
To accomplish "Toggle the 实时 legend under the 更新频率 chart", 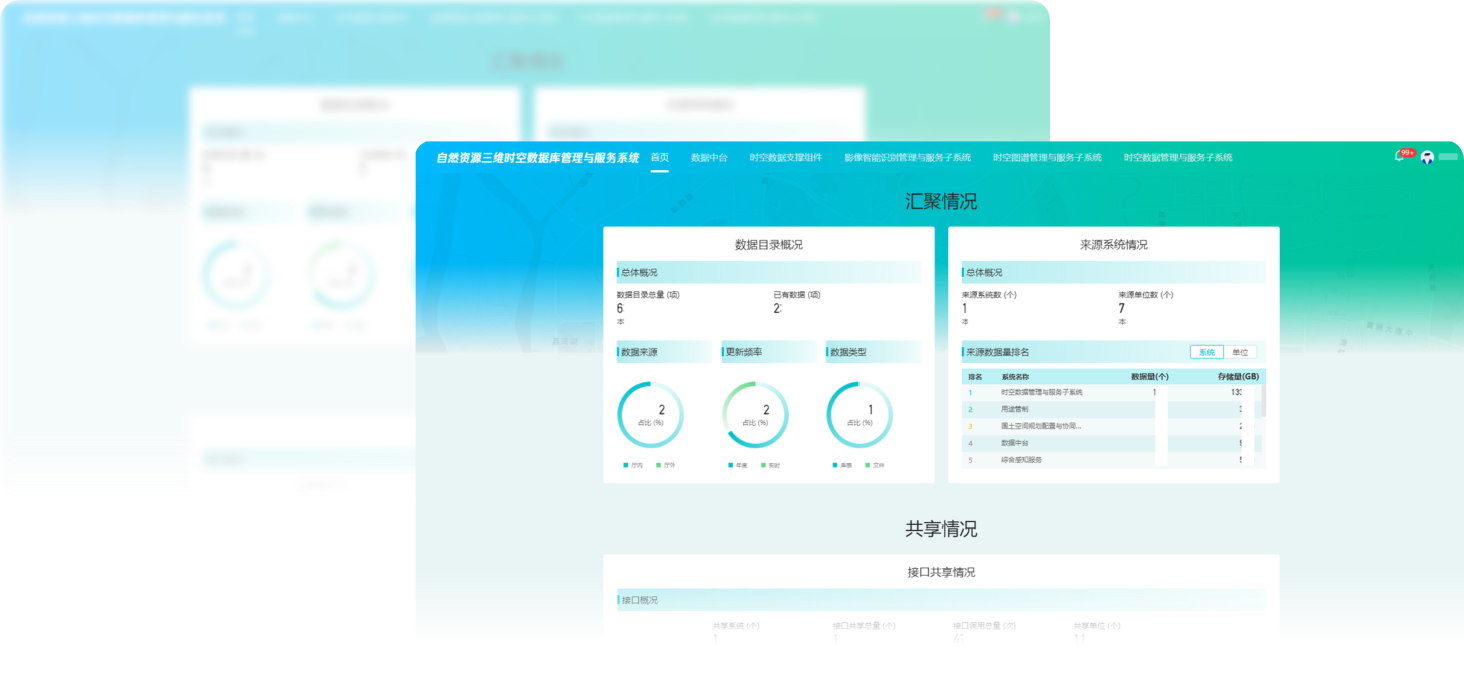I will click(773, 464).
